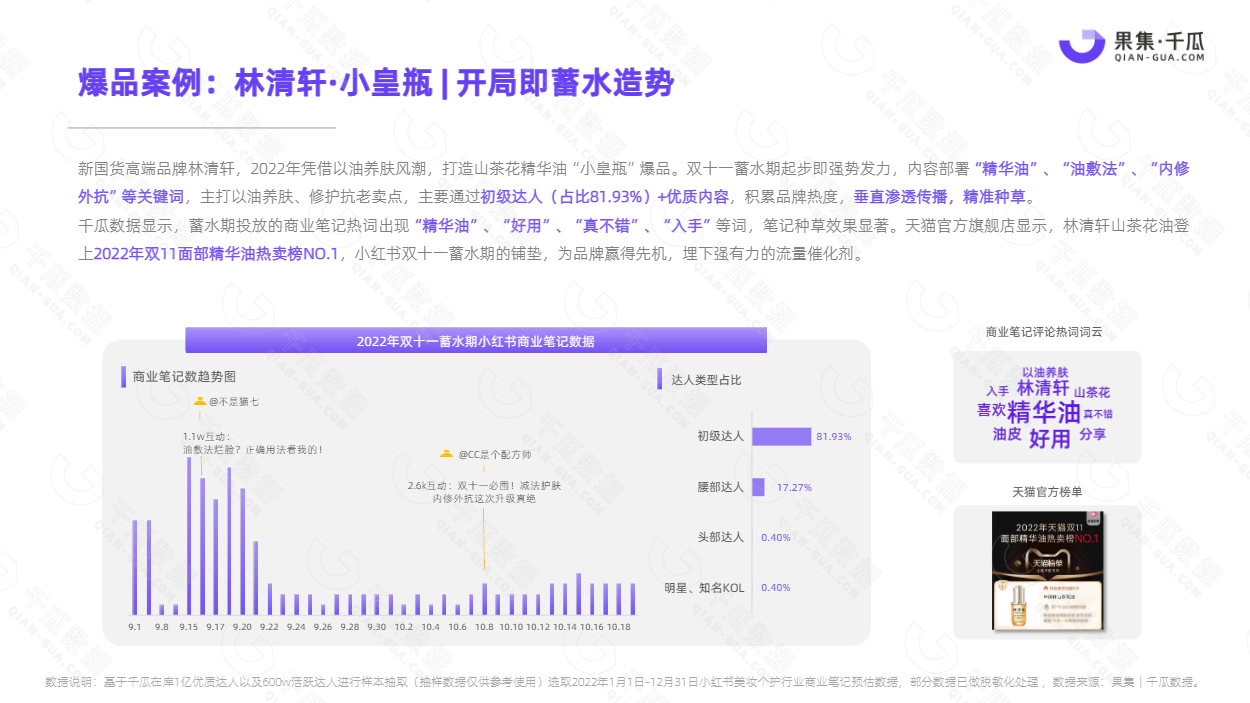Click the 9.28 date label on the x-axis

pos(350,627)
